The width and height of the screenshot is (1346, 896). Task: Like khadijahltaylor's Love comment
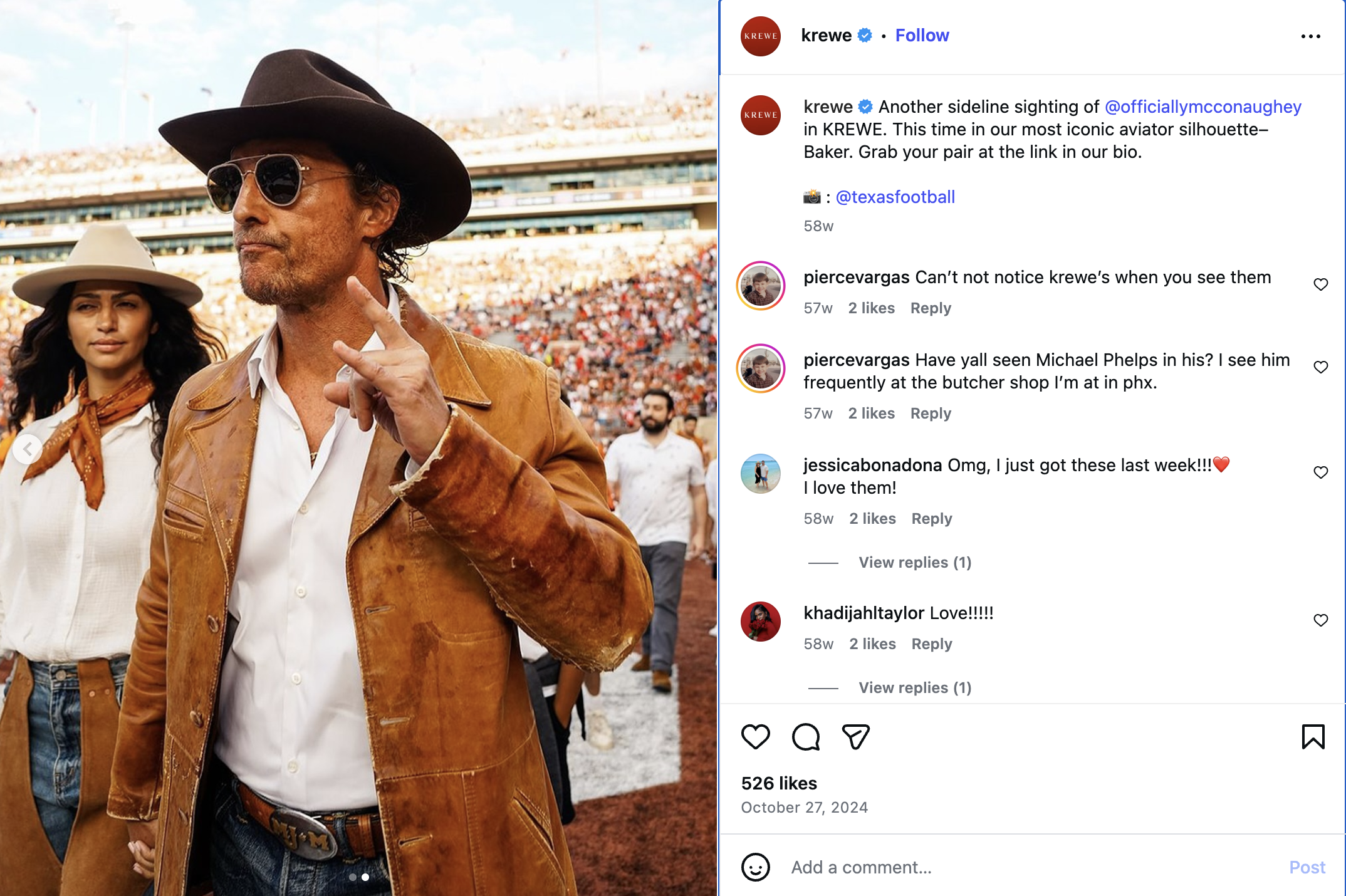tap(1320, 620)
